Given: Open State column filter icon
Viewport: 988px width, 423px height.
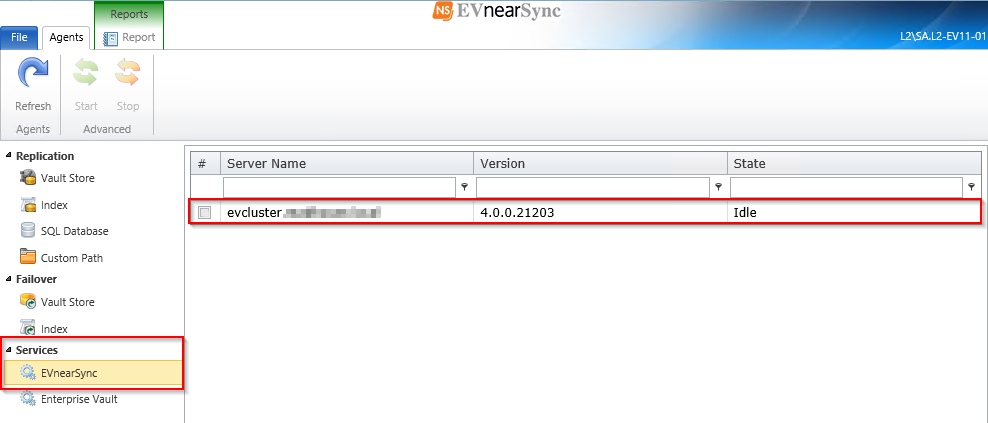Looking at the screenshot, I should click(x=972, y=187).
